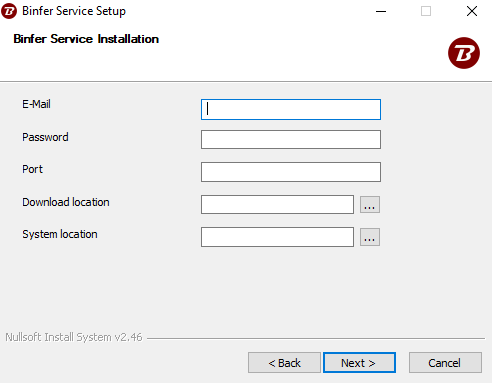Go to previous step with Back
Screen dimensions: 492x383
[x=284, y=363]
